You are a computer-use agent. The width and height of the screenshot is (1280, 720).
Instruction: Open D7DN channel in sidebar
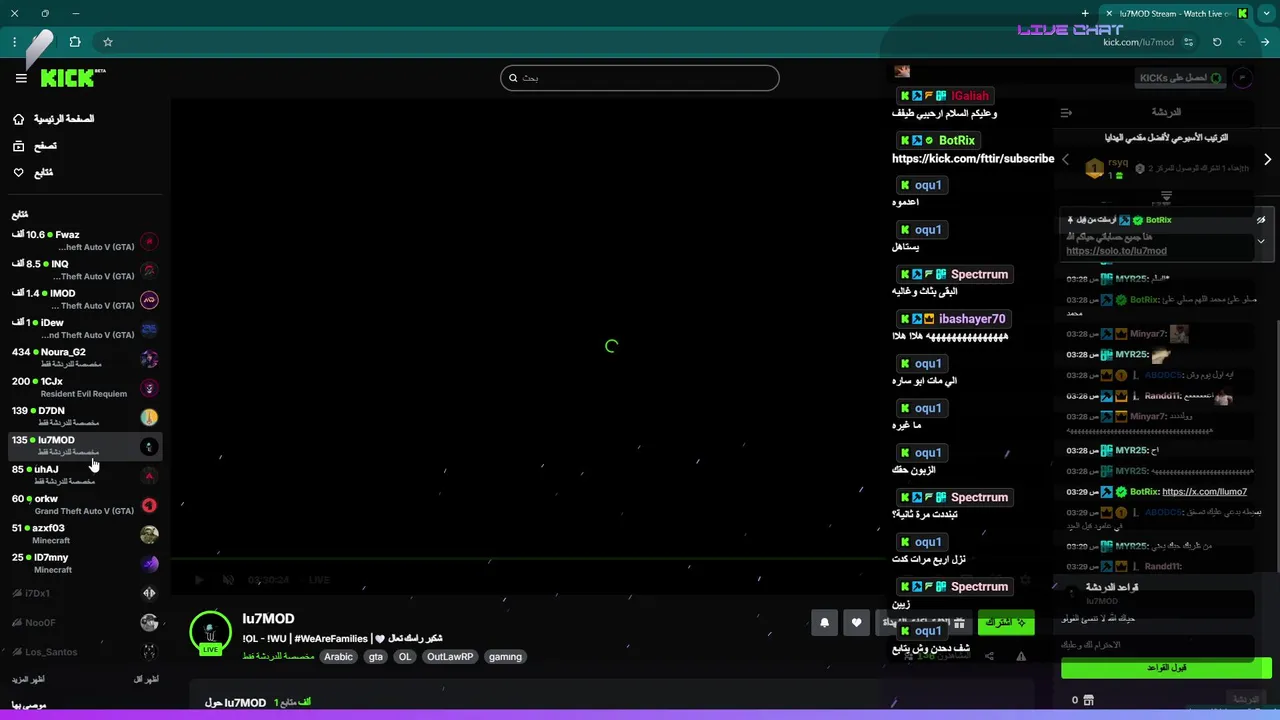coord(84,417)
